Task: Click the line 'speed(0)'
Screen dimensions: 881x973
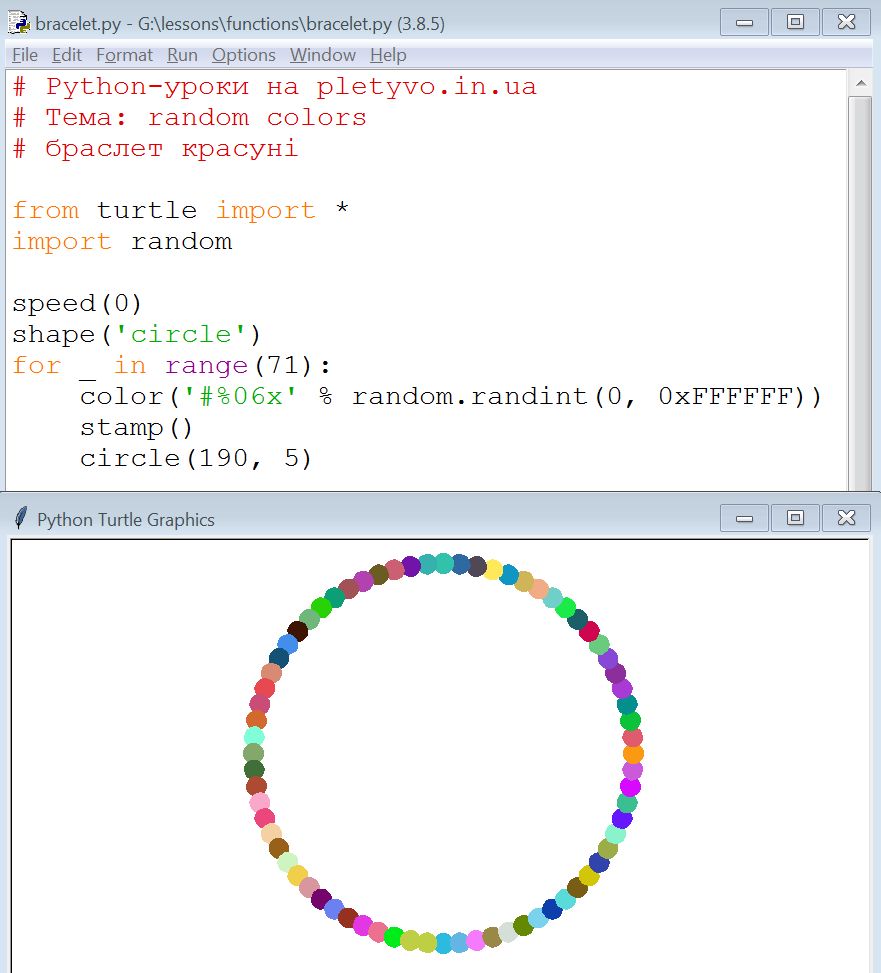Action: (77, 303)
